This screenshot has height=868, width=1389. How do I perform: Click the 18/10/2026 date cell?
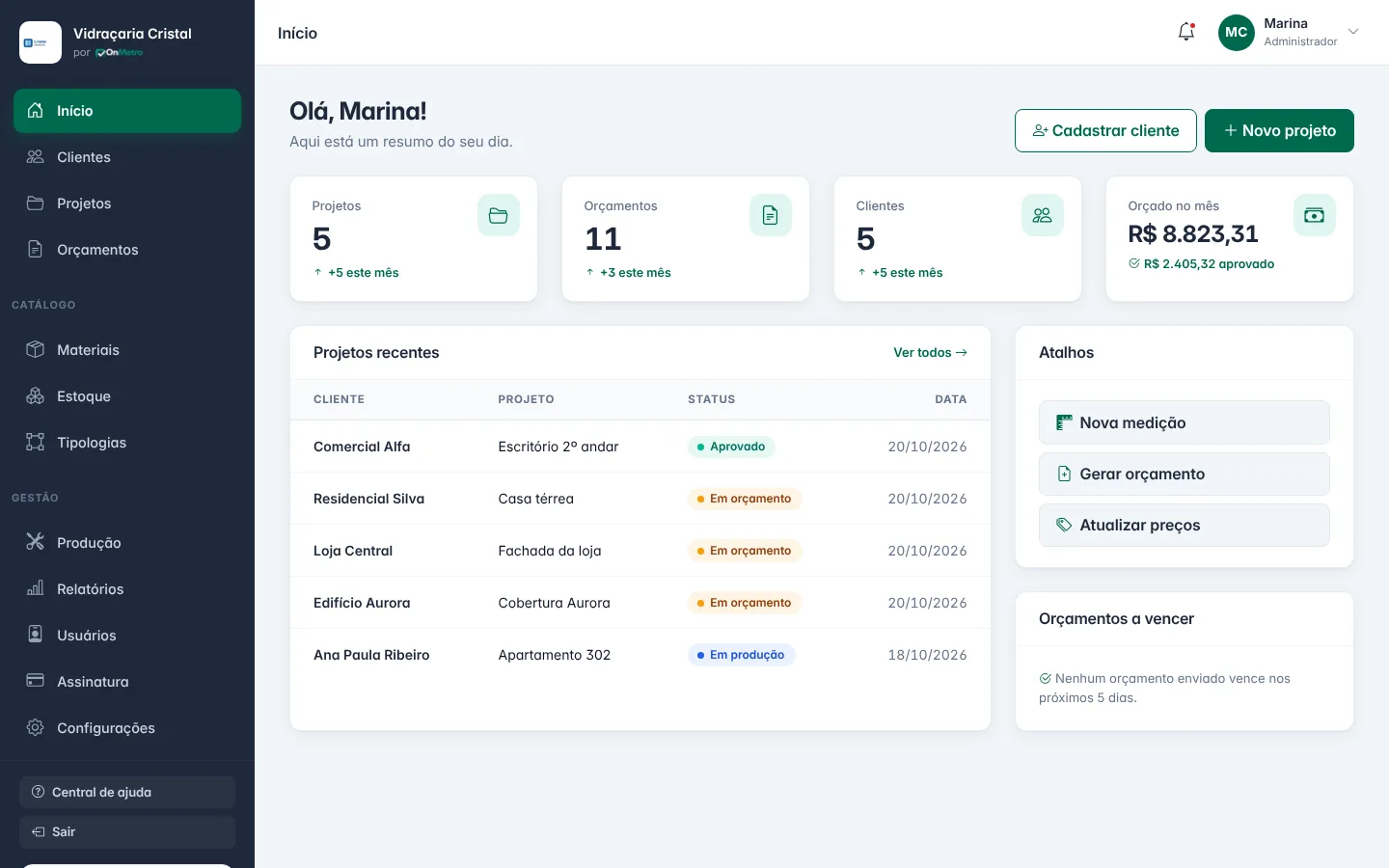[x=927, y=655]
